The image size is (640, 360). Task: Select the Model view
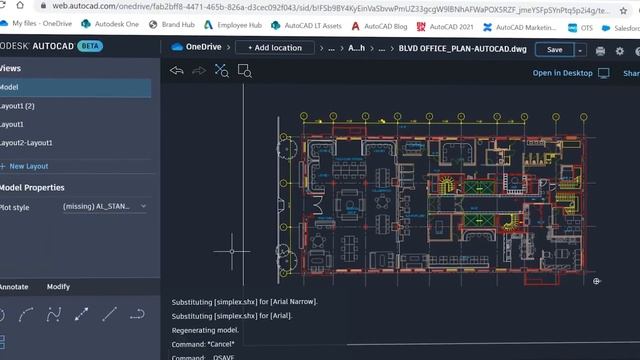pyautogui.click(x=76, y=87)
